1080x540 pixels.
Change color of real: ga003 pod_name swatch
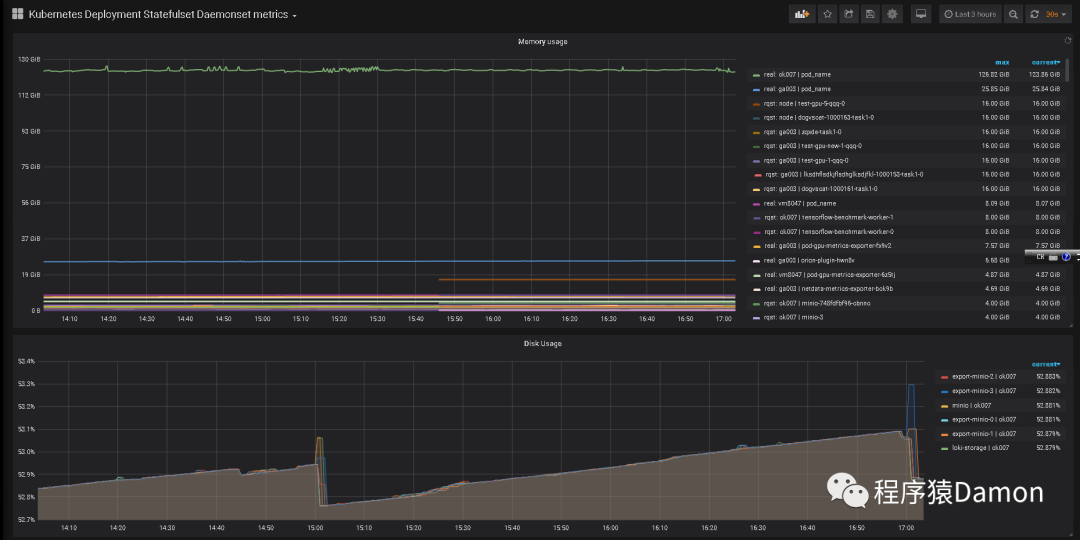click(x=756, y=90)
